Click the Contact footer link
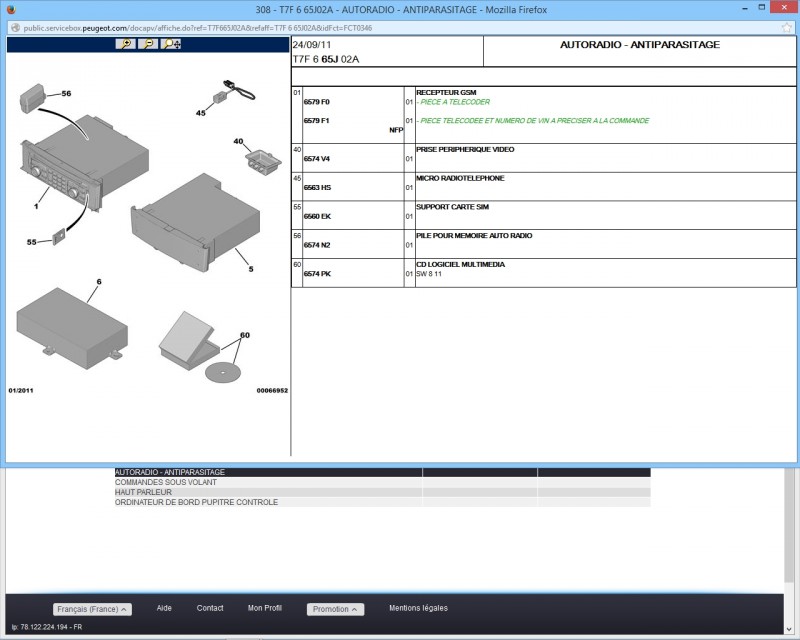Screen dimensions: 800x640 pyautogui.click(x=210, y=608)
